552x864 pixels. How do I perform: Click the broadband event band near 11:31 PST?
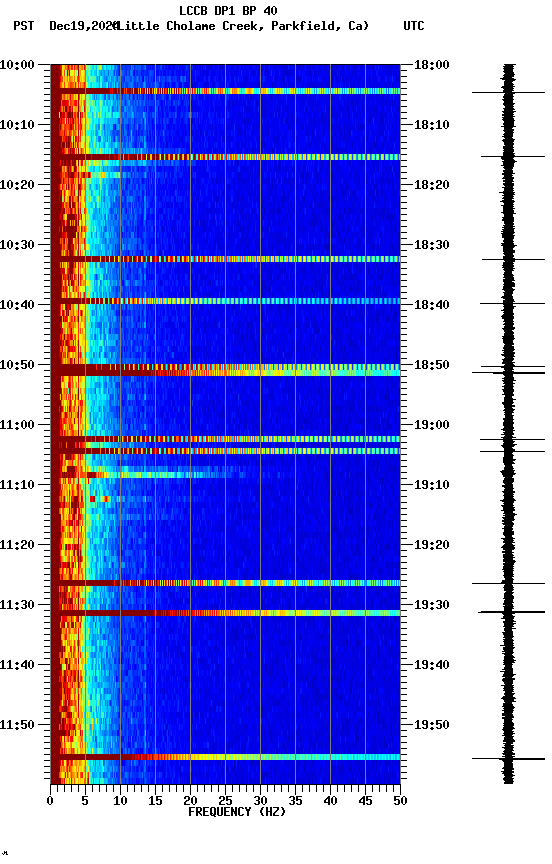click(x=225, y=613)
